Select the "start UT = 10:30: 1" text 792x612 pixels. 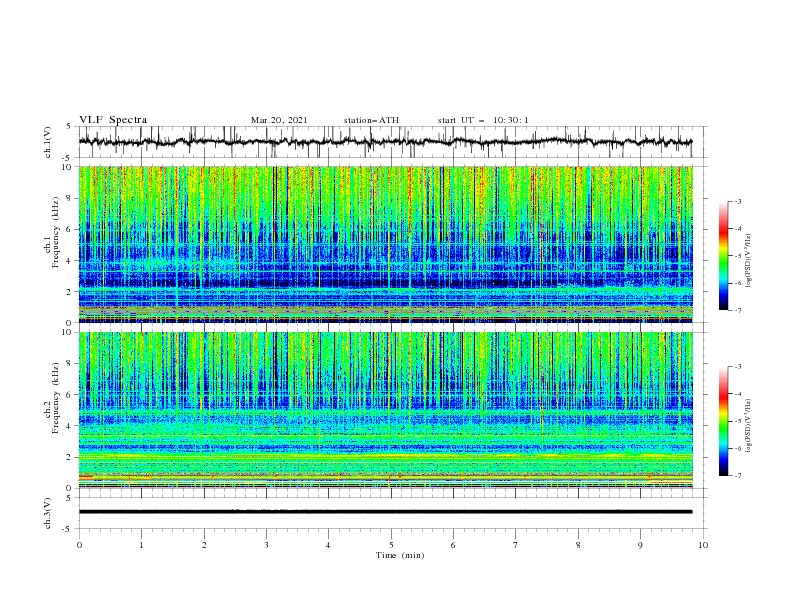pyautogui.click(x=483, y=120)
